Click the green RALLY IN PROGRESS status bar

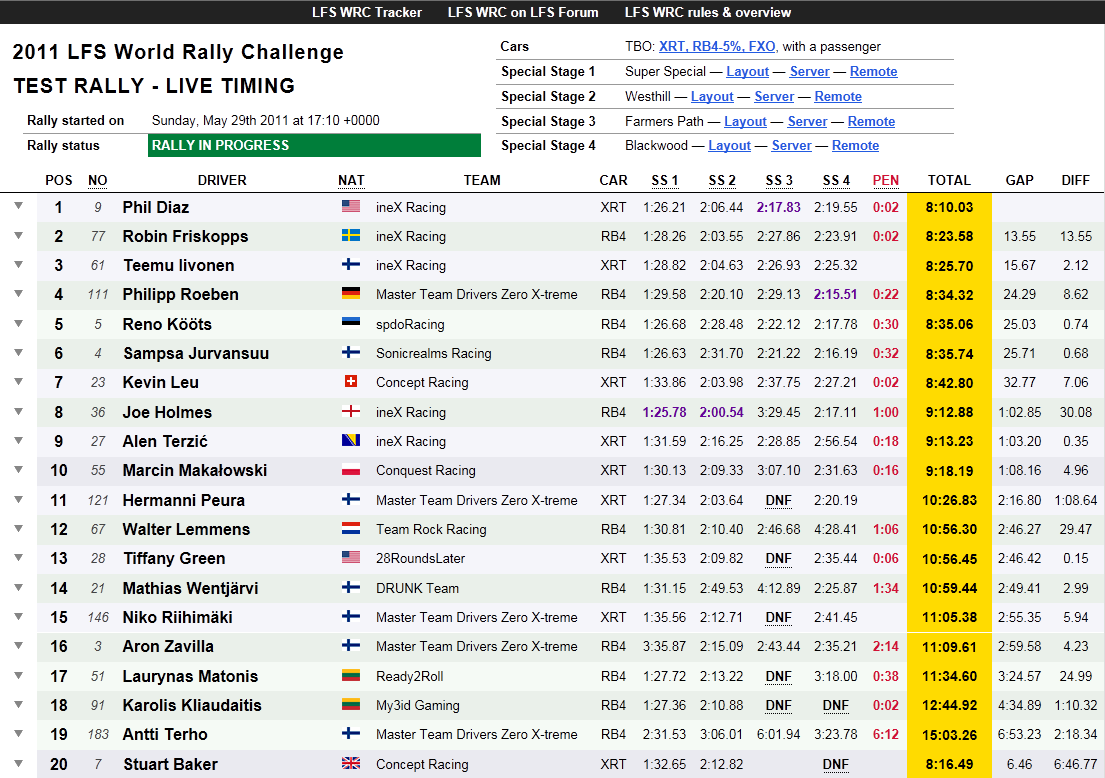coord(314,146)
